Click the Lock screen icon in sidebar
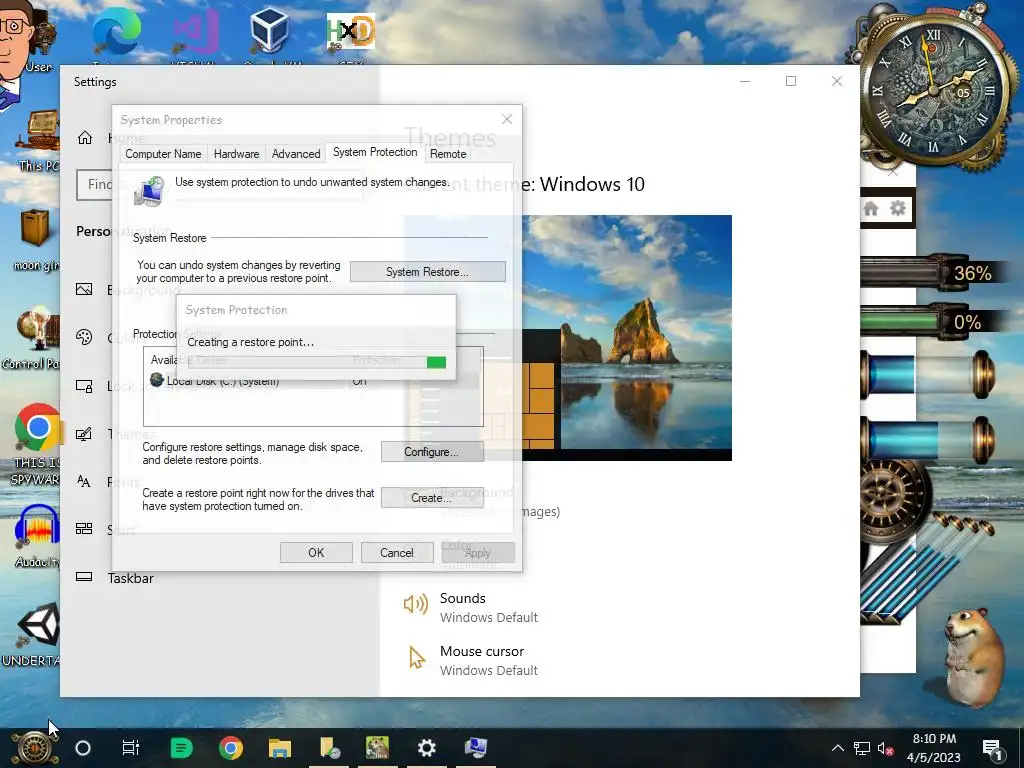 [84, 386]
